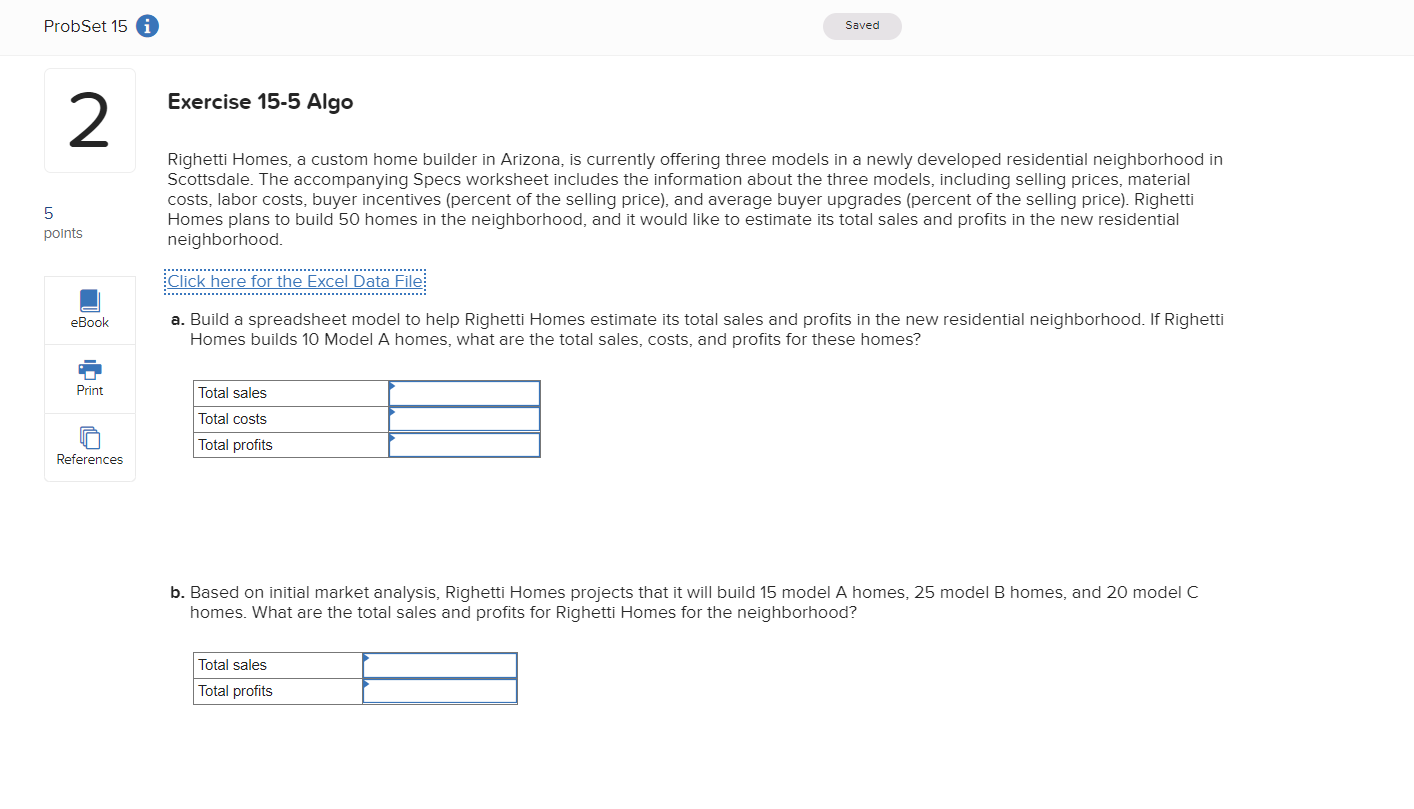The image size is (1414, 809).
Task: Click the ProbSet 15 info icon
Action: coord(147,27)
